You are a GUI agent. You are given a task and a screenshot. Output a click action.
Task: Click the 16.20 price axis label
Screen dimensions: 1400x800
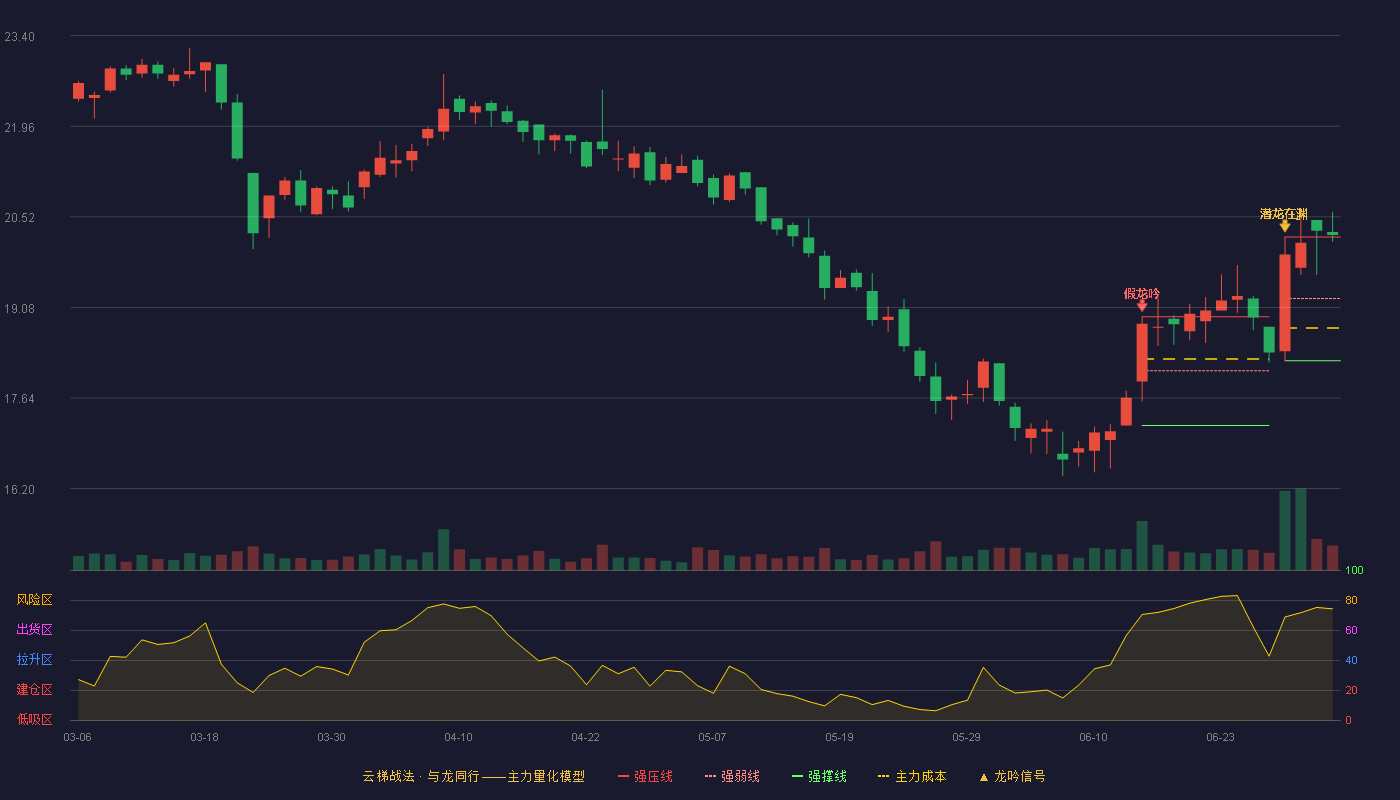click(19, 490)
